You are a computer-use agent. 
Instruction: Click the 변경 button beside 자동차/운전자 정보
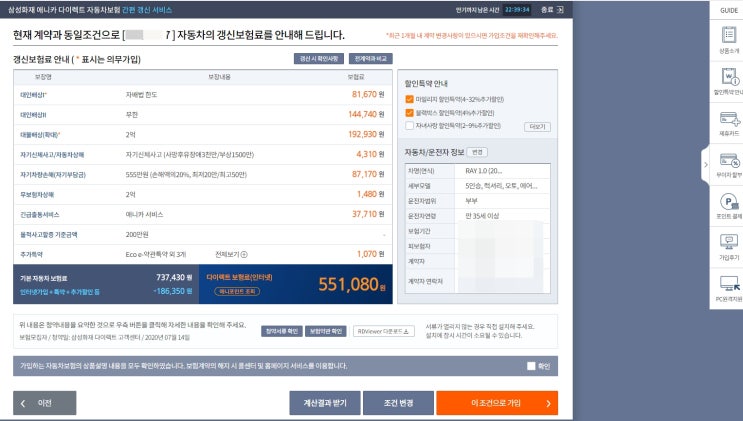477,152
